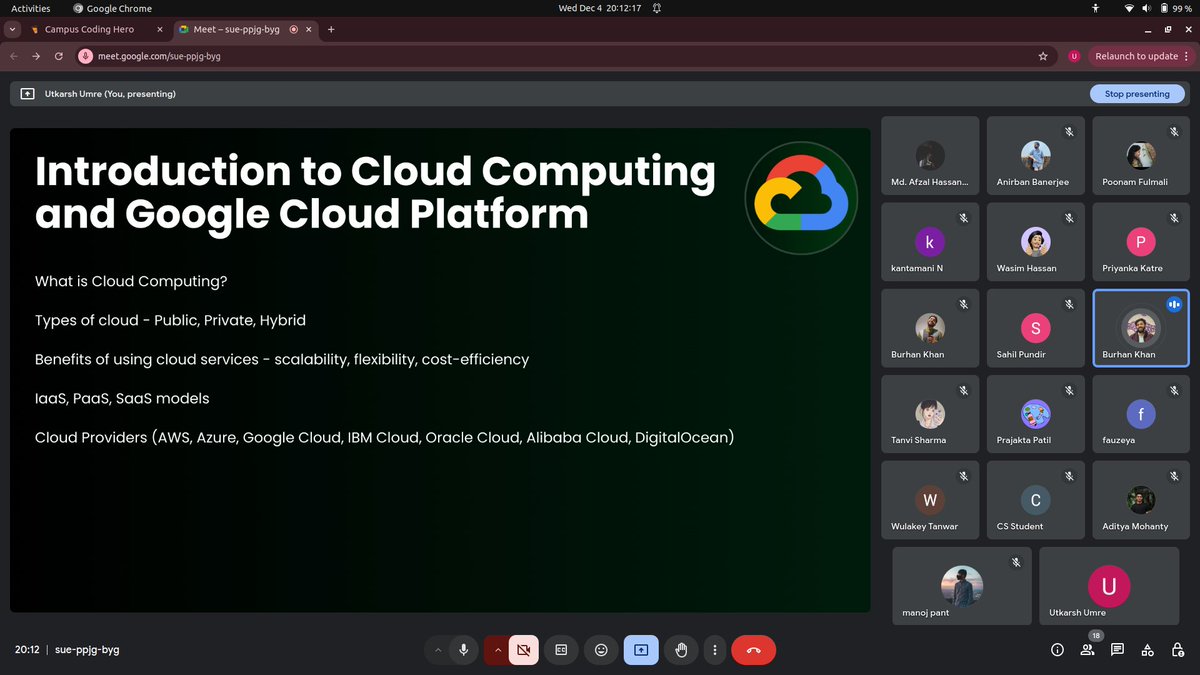Click the Stop presenting button
Screen dimensions: 1200x675
point(1137,94)
